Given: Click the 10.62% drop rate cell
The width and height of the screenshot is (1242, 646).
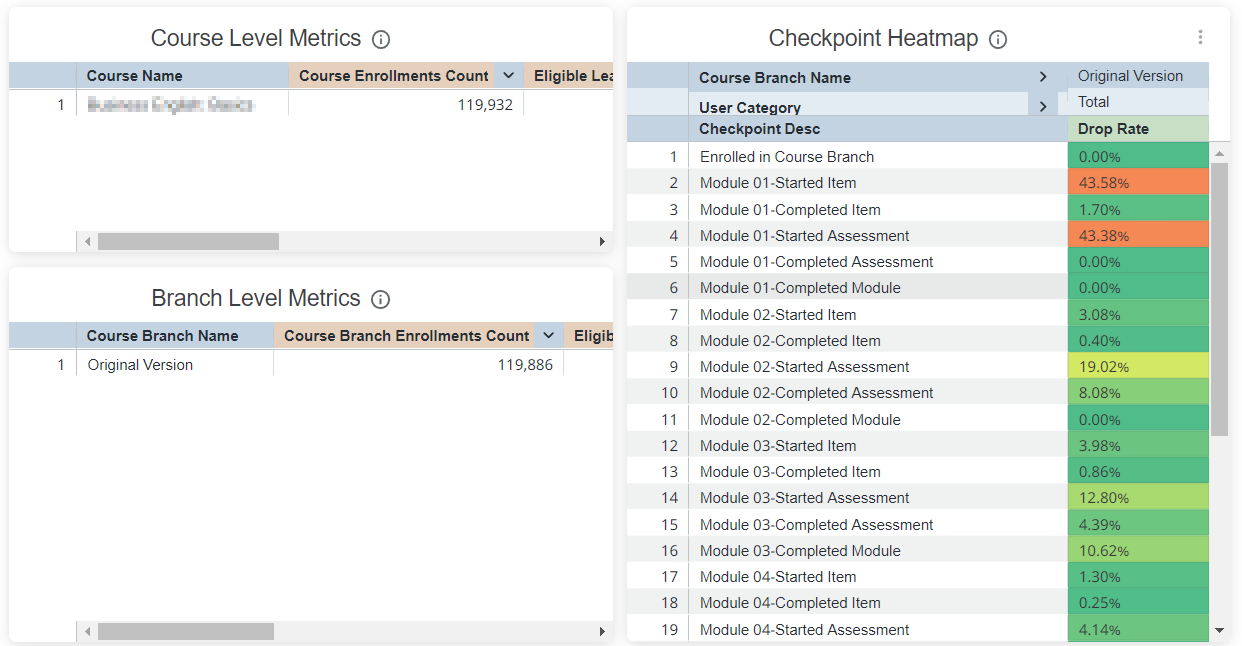Looking at the screenshot, I should (x=1138, y=550).
